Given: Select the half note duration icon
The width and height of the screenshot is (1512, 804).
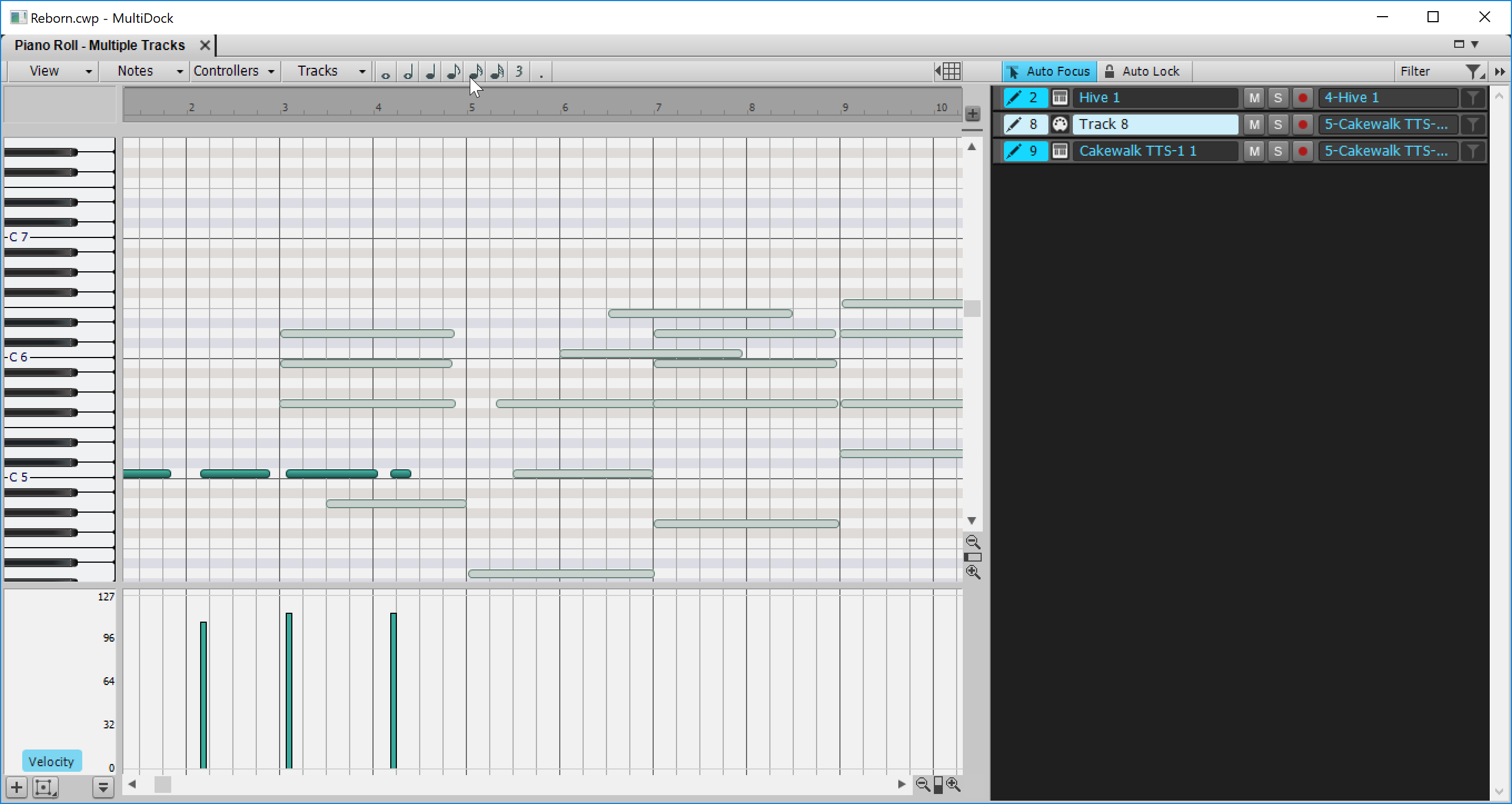Looking at the screenshot, I should click(x=408, y=72).
